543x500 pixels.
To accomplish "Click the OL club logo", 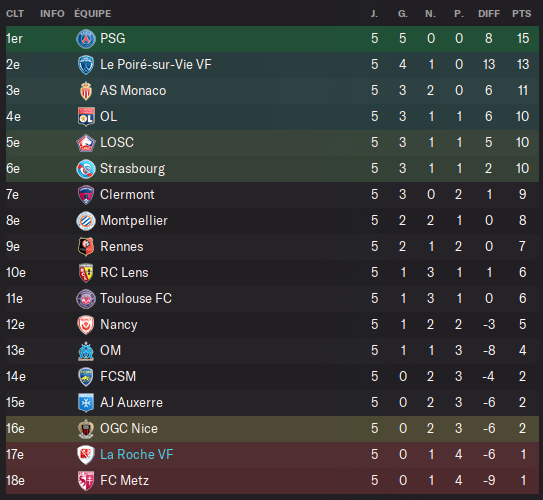I will [x=86, y=117].
